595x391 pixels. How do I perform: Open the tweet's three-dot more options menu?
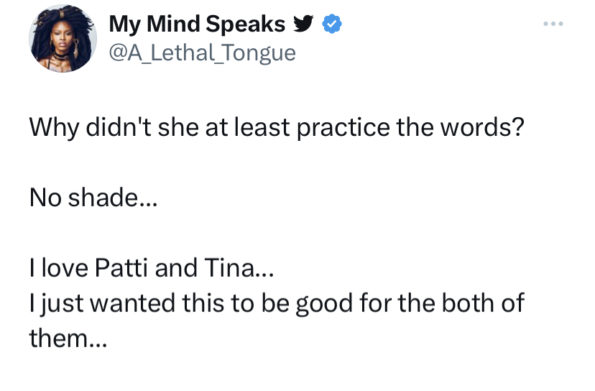pyautogui.click(x=553, y=24)
